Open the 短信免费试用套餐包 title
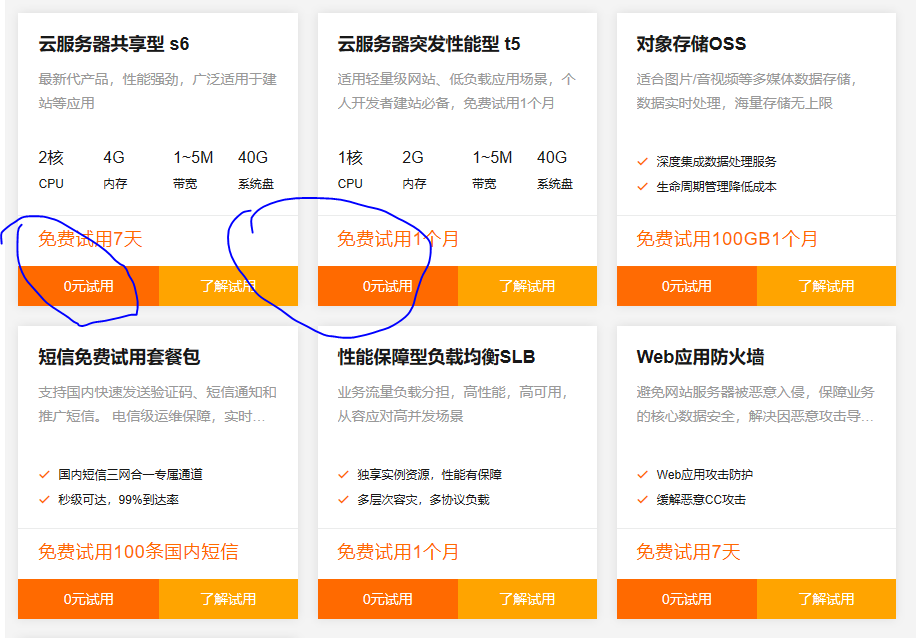 (x=119, y=356)
